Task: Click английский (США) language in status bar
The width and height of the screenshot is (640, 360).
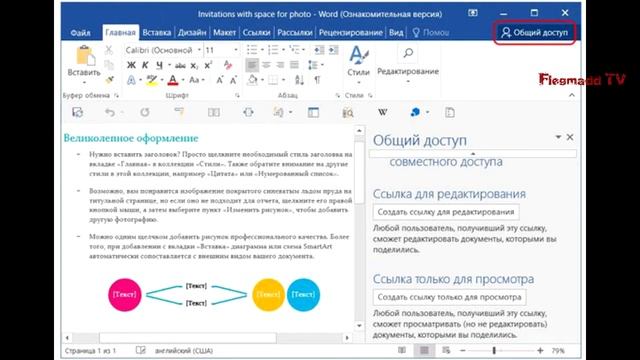Action: (184, 351)
